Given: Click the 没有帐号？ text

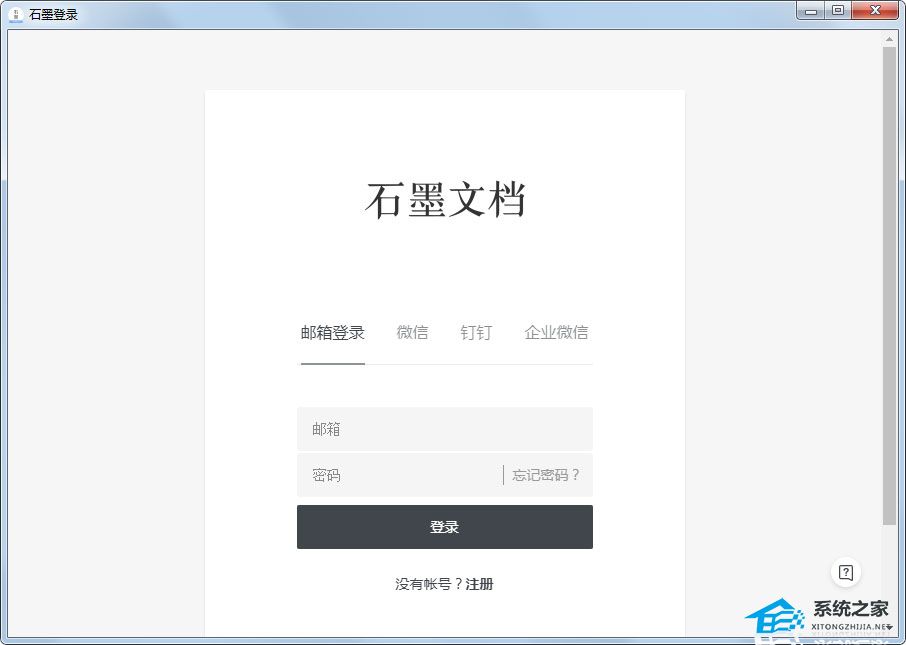Looking at the screenshot, I should coord(429,584).
